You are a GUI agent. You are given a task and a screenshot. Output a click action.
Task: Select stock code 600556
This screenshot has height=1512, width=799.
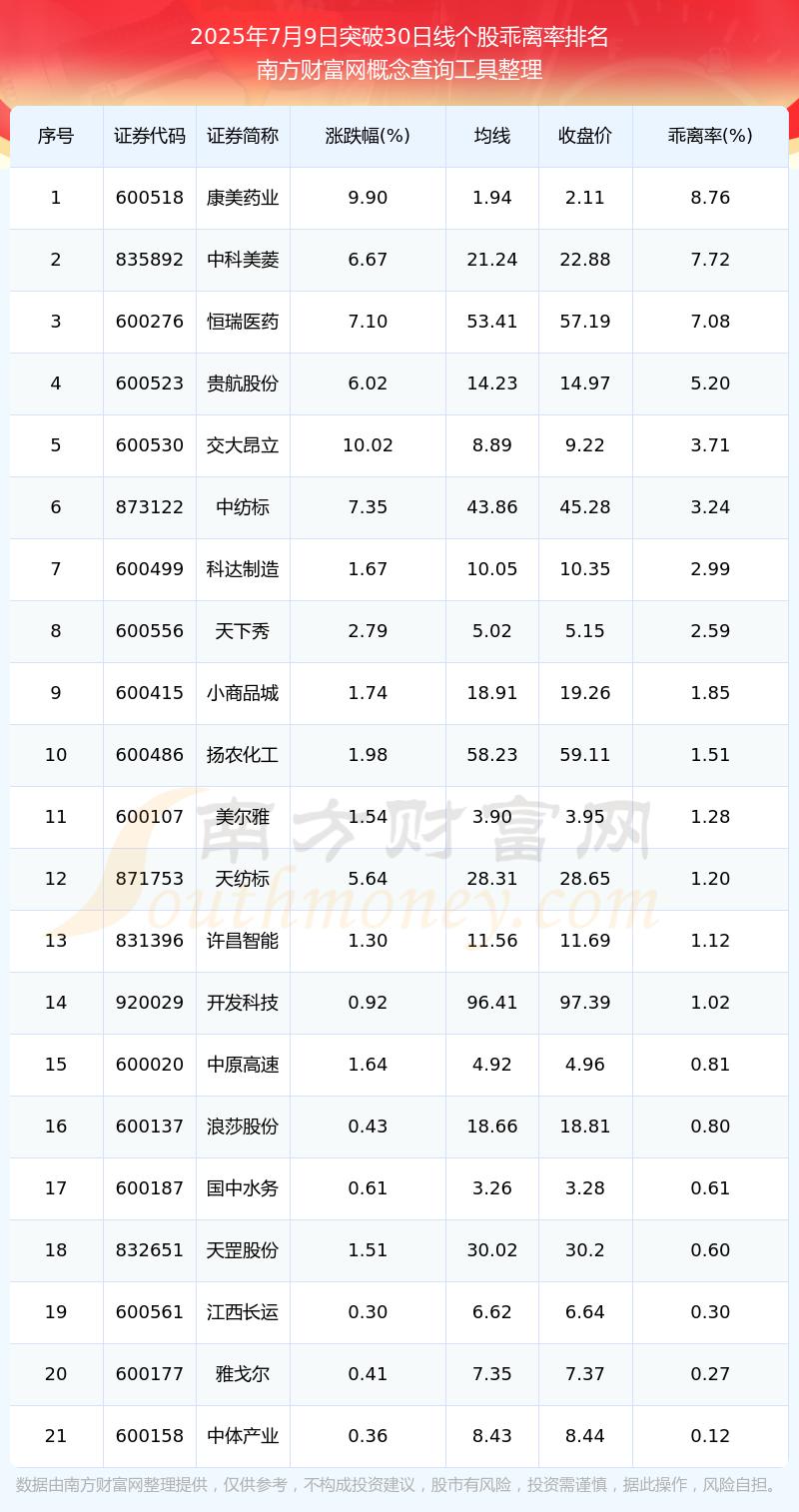(150, 631)
